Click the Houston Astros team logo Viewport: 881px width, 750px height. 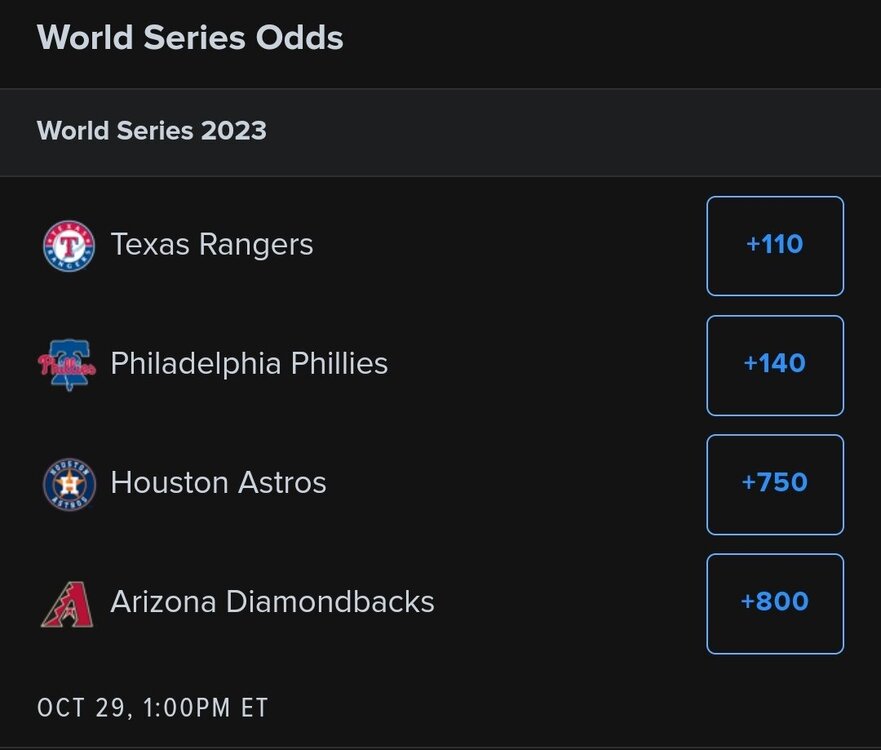(x=68, y=484)
